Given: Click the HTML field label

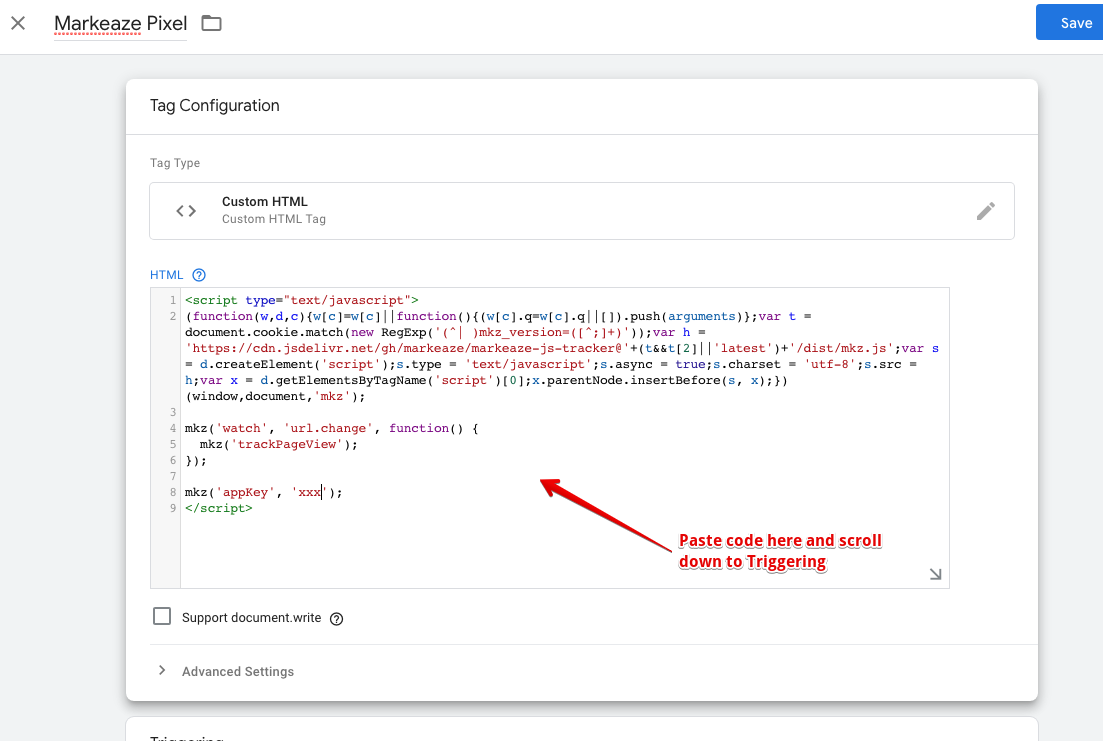Looking at the screenshot, I should click(166, 275).
